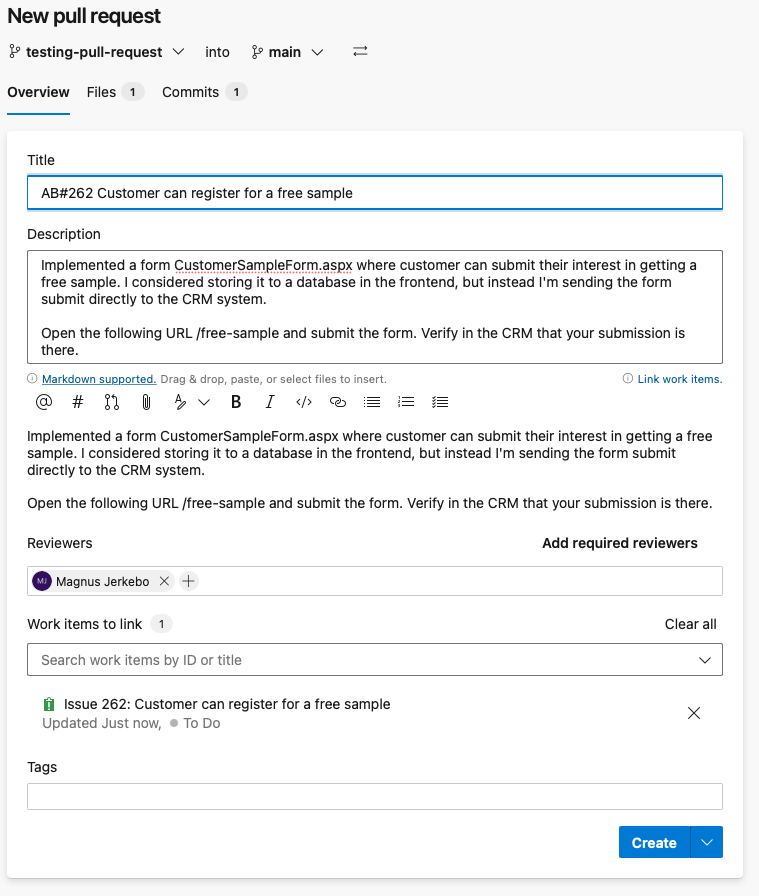Image resolution: width=759 pixels, height=896 pixels.
Task: Toggle bold formatting
Action: point(235,402)
